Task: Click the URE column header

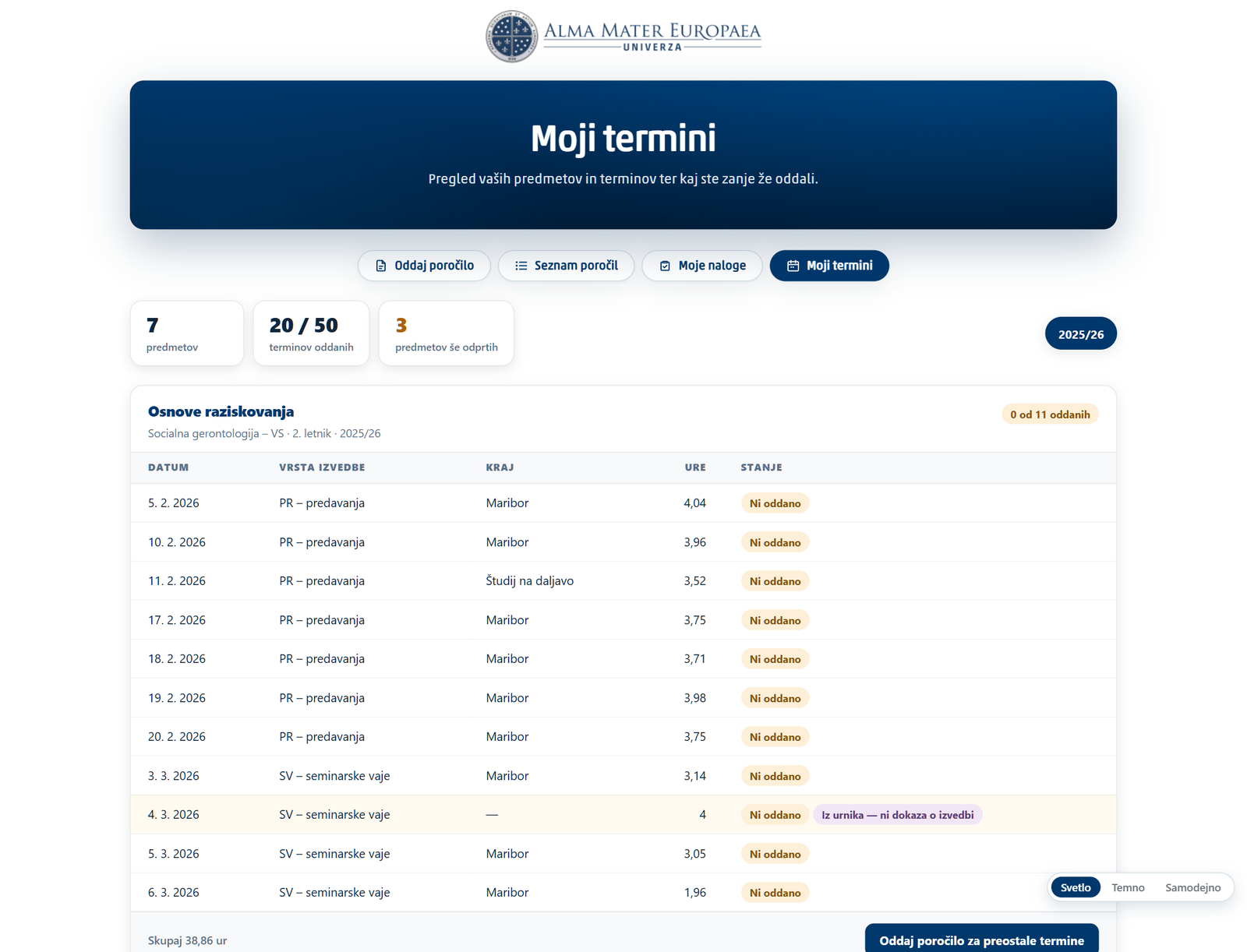Action: click(695, 467)
